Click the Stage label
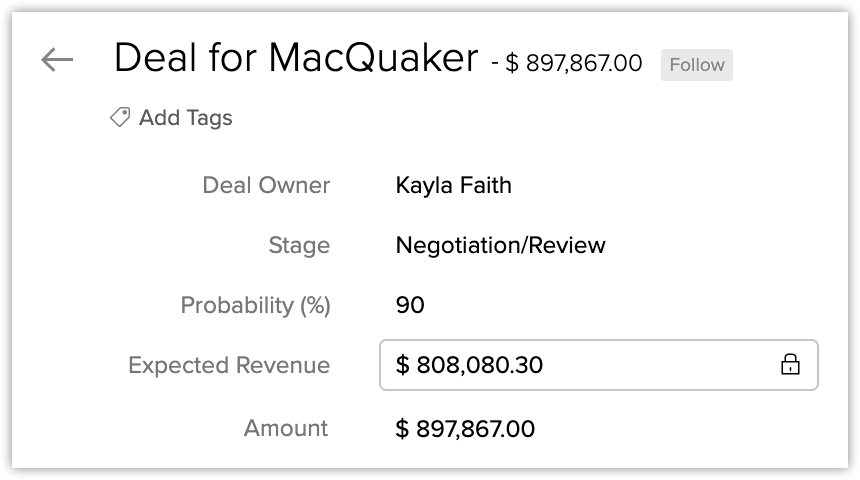860x480 pixels. (x=299, y=245)
